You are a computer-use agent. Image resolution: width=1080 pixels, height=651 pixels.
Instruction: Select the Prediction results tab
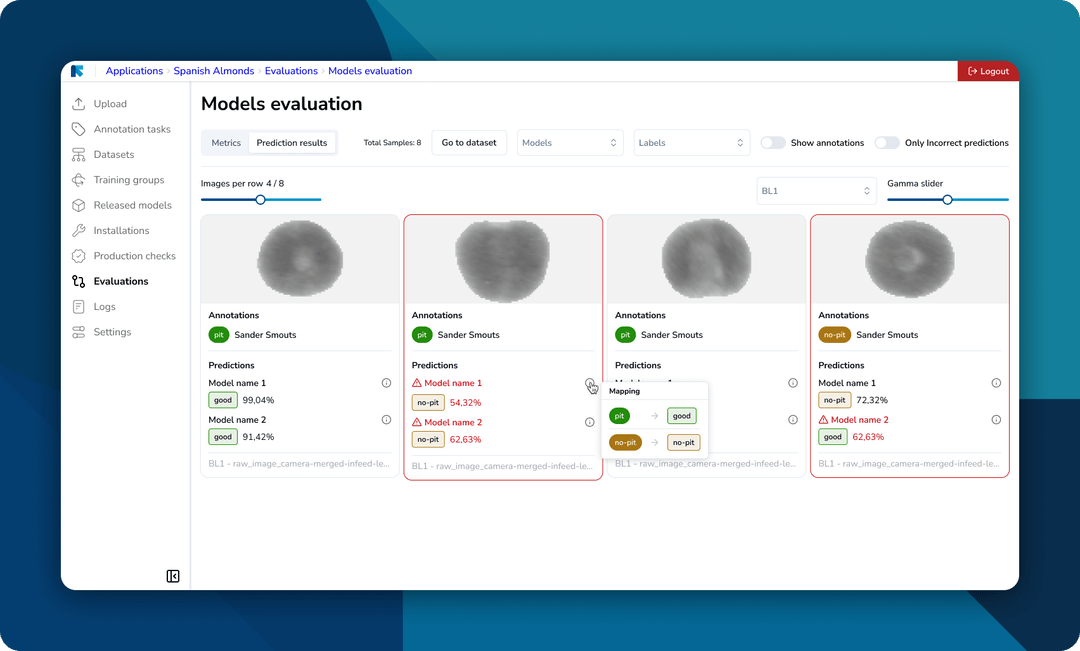pos(292,142)
